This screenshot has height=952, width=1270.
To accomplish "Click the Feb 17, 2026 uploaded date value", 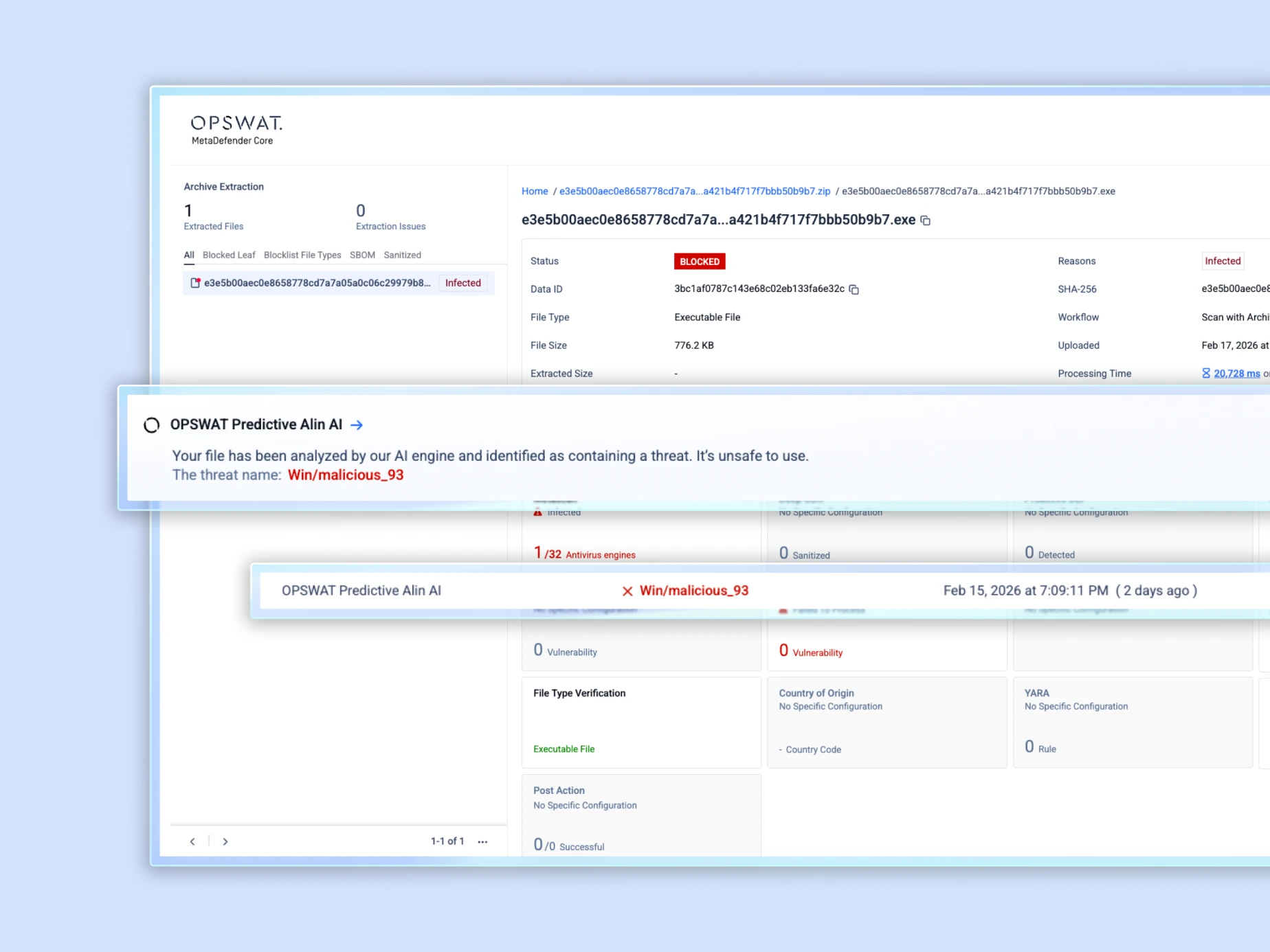I will (x=1235, y=345).
